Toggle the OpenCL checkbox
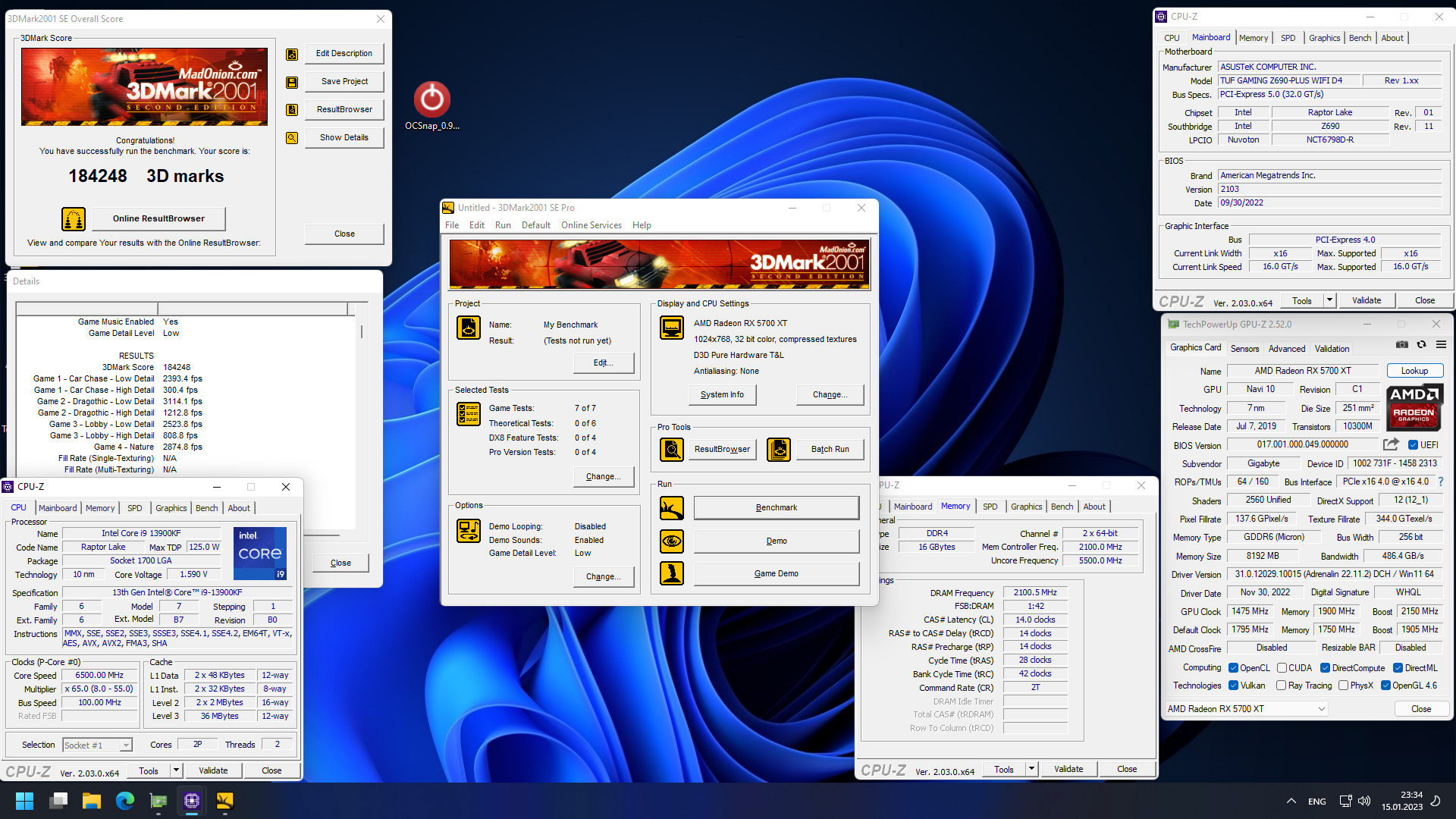This screenshot has width=1456, height=819. (x=1234, y=668)
